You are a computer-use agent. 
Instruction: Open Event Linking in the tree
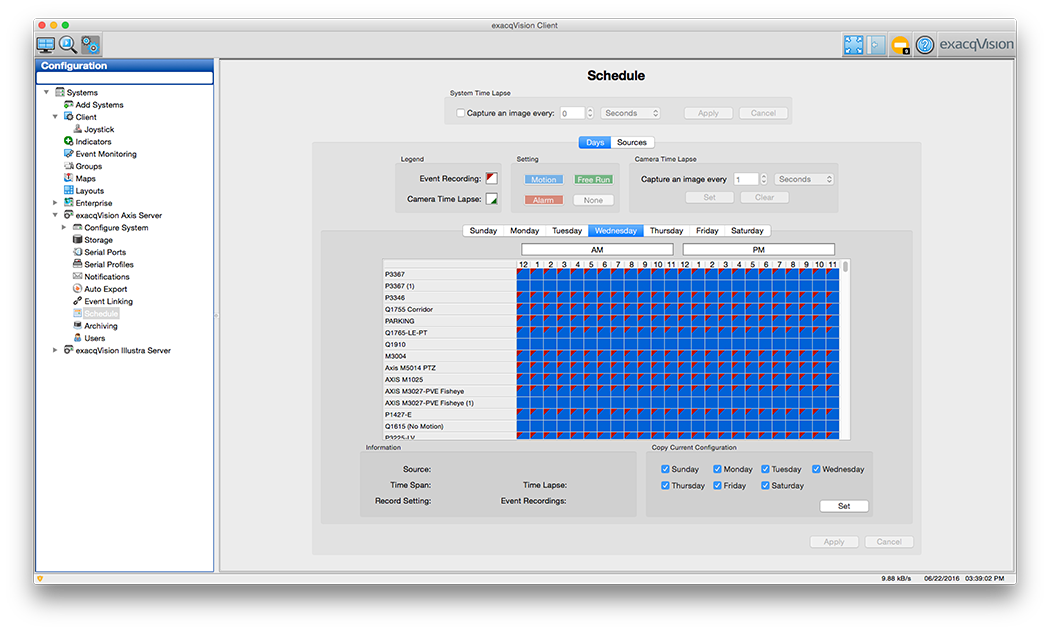click(108, 301)
